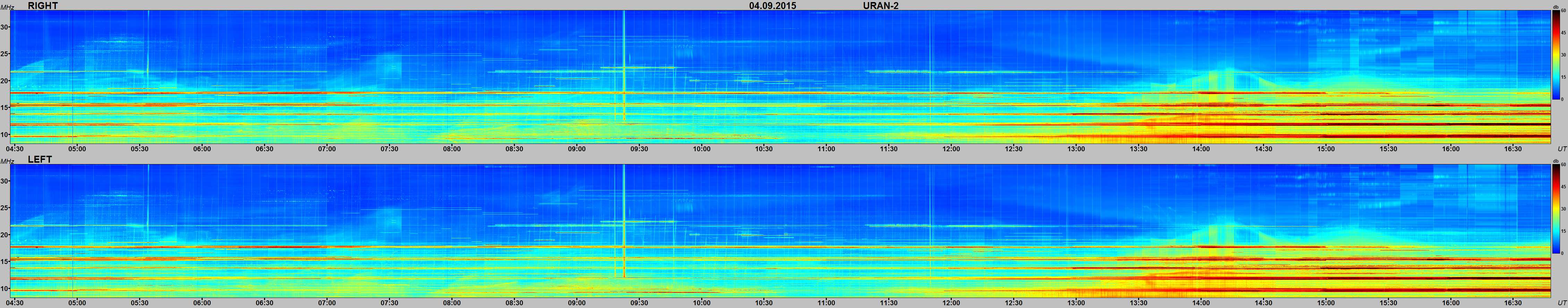Click the RIGHT polarization panel title

(x=43, y=6)
